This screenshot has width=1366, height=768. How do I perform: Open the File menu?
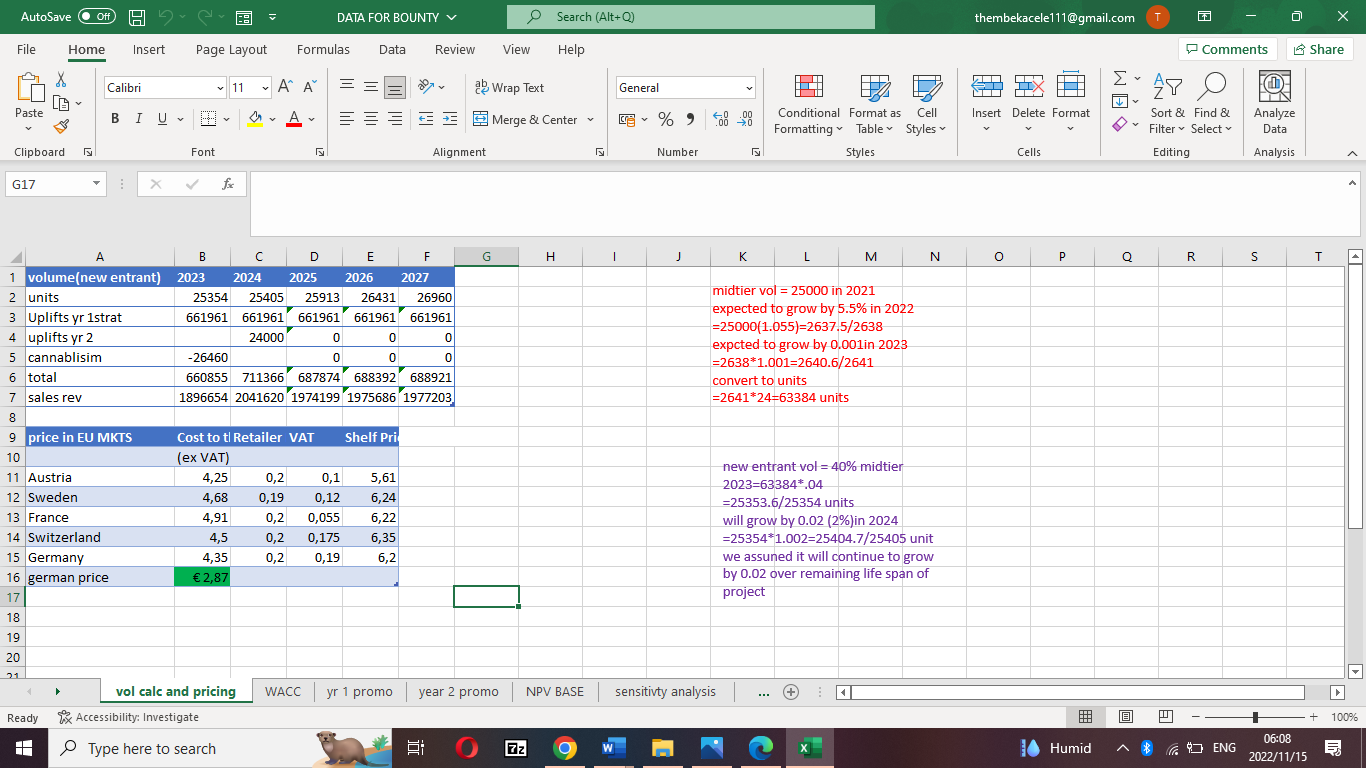click(26, 49)
